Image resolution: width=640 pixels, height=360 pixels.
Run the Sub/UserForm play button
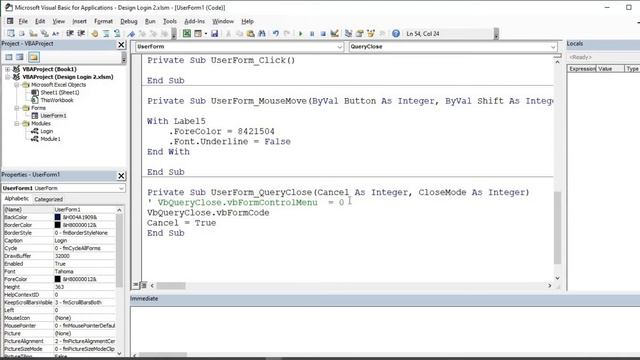[x=301, y=33]
